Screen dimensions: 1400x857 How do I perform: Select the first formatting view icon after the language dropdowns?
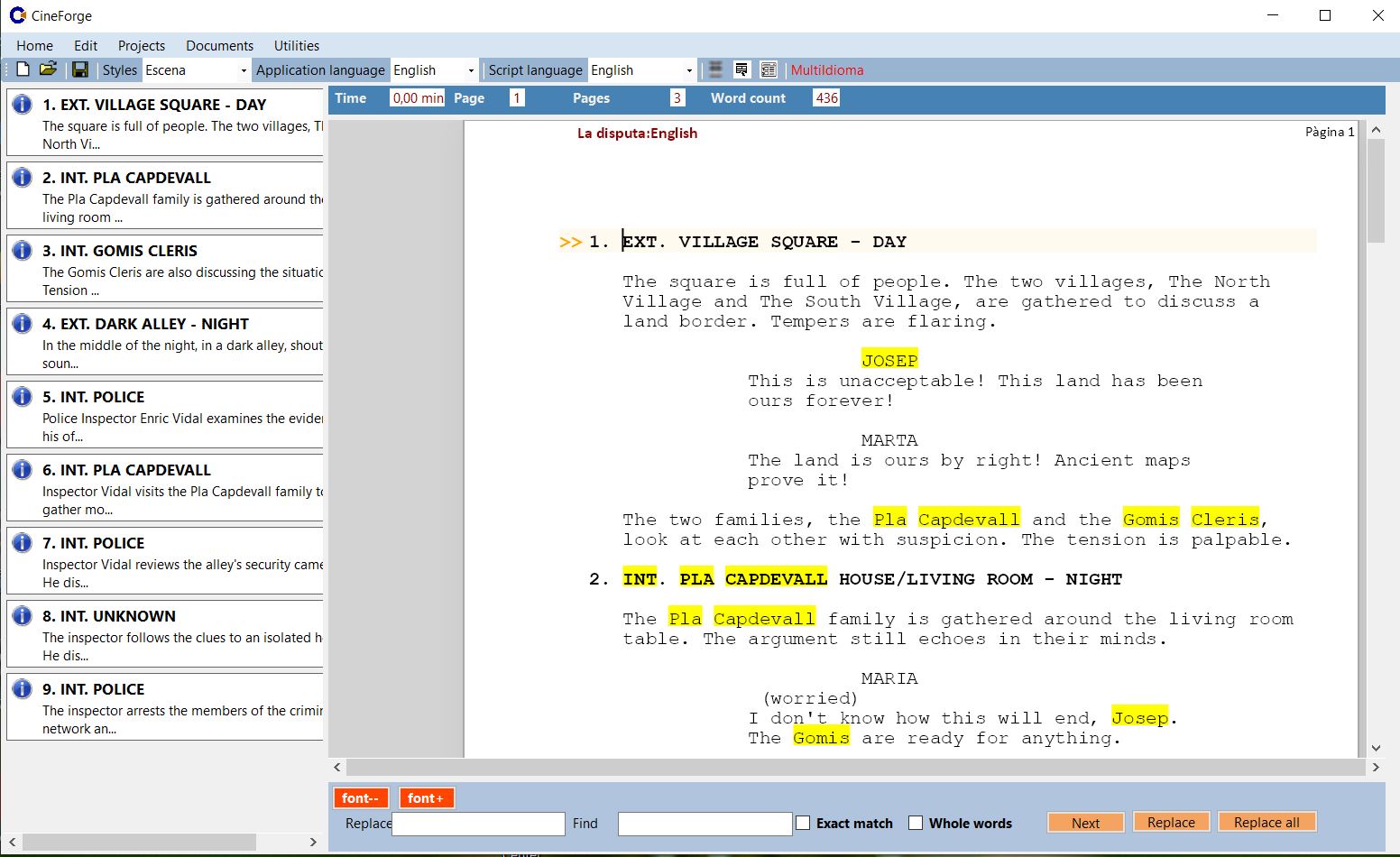pos(714,69)
